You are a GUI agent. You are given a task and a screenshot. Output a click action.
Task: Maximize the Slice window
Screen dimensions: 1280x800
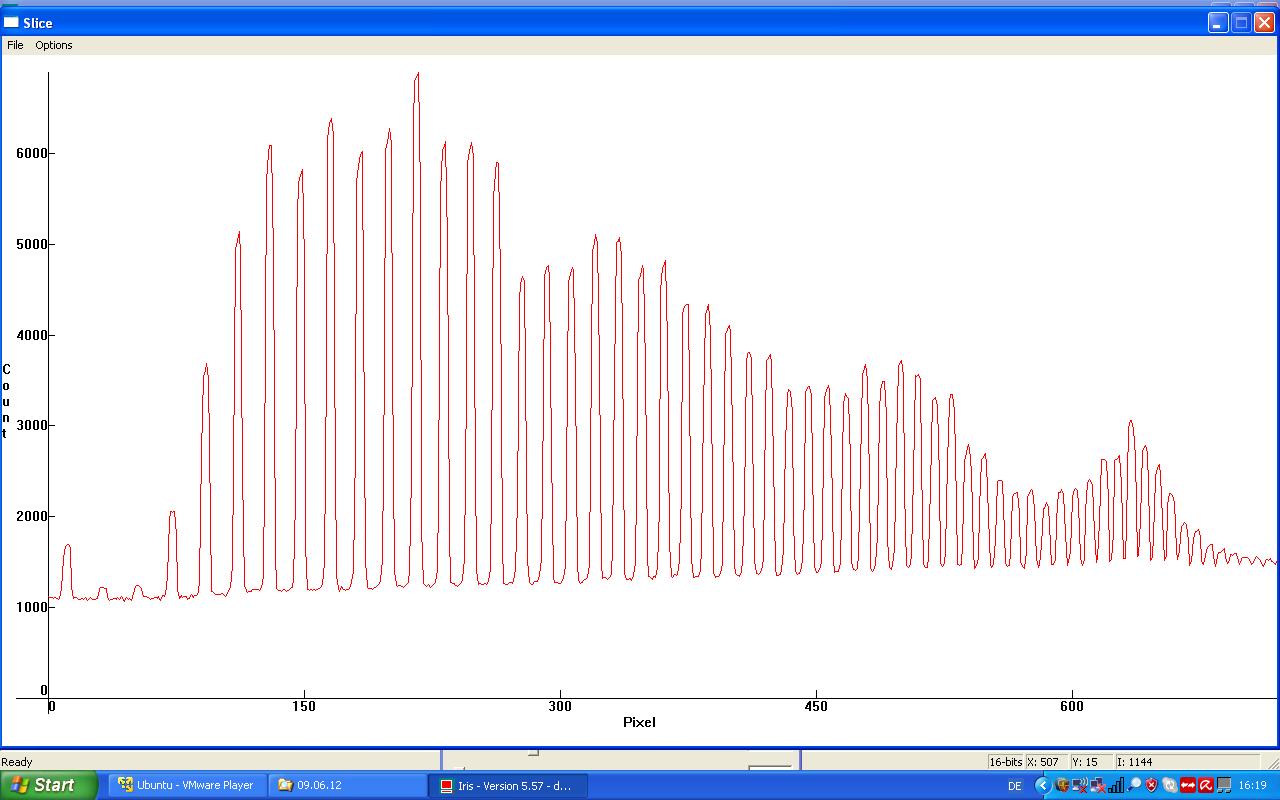click(1241, 23)
